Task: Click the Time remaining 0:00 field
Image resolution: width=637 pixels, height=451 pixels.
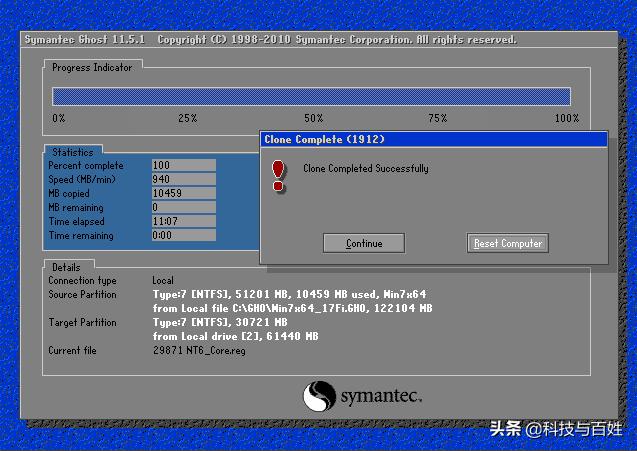Action: pyautogui.click(x=183, y=236)
